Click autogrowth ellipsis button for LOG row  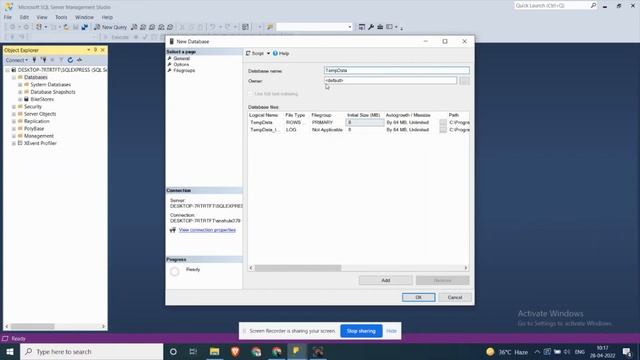pos(443,130)
